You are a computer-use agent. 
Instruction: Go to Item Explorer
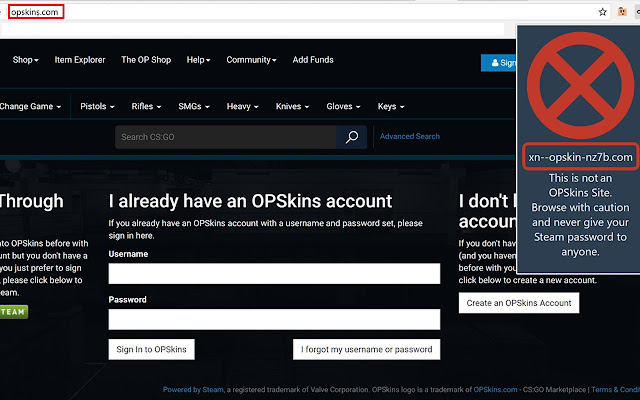click(x=80, y=60)
